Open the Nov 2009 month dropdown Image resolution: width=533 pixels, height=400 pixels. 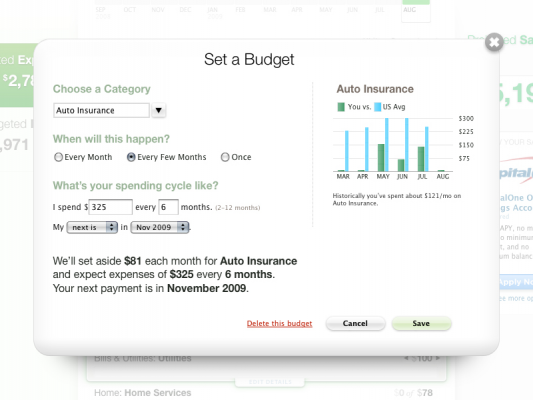[160, 227]
